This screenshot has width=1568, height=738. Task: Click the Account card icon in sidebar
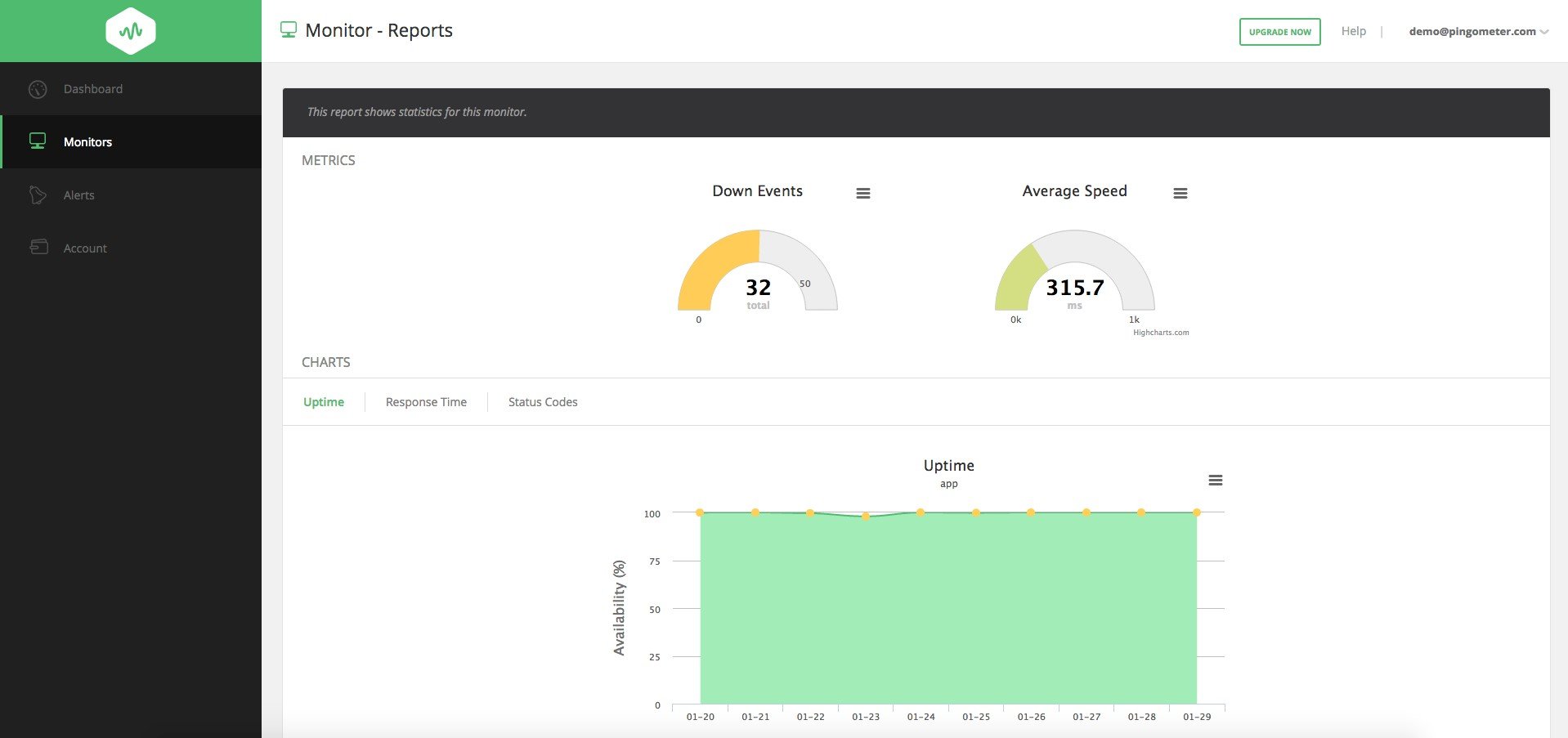tap(38, 247)
